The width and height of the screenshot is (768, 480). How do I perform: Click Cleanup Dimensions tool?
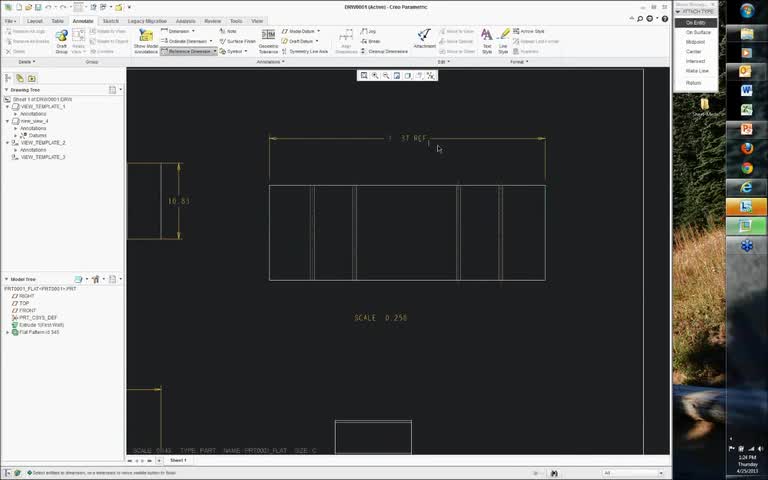(x=384, y=51)
